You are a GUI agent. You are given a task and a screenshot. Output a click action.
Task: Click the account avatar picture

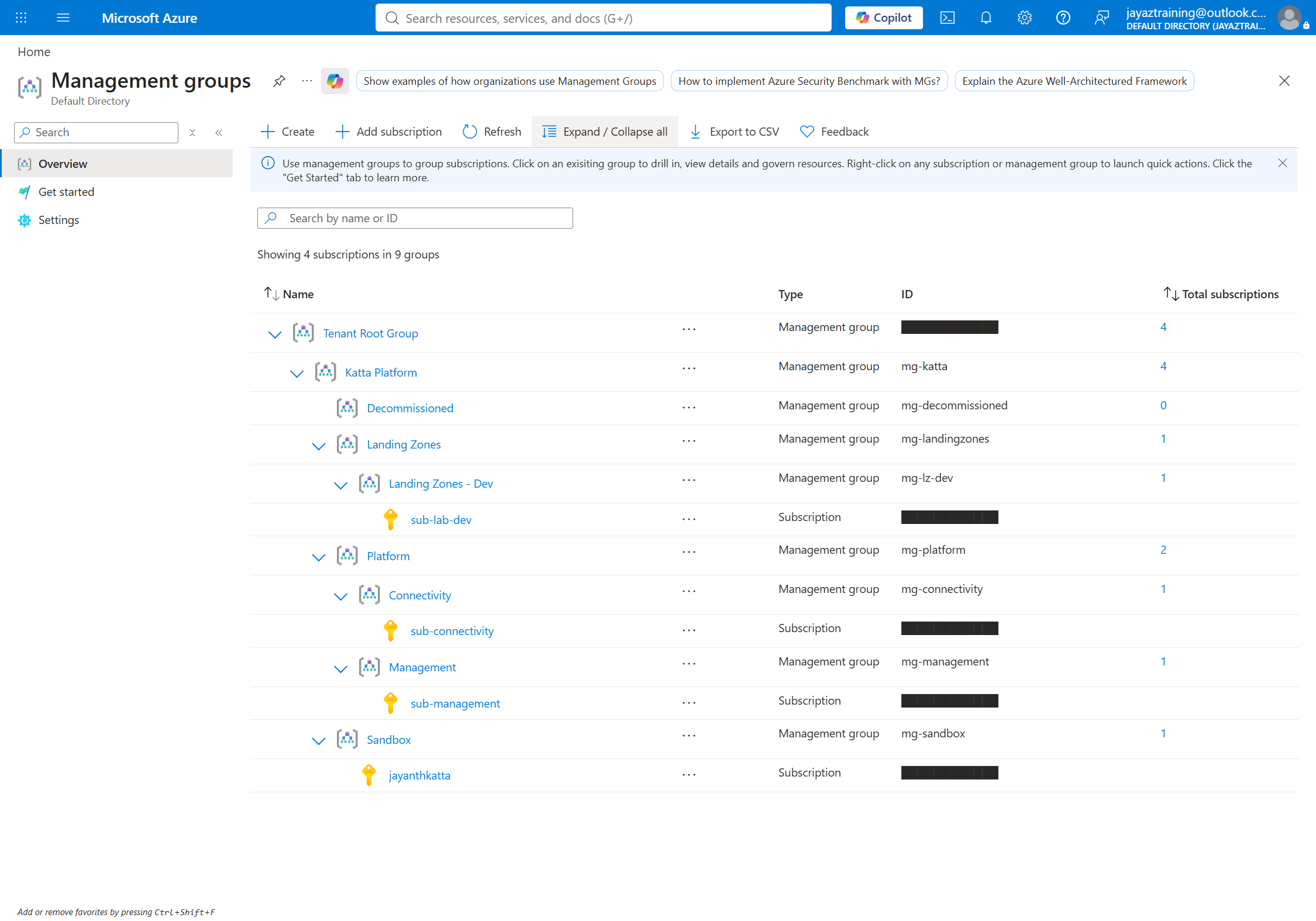1290,18
